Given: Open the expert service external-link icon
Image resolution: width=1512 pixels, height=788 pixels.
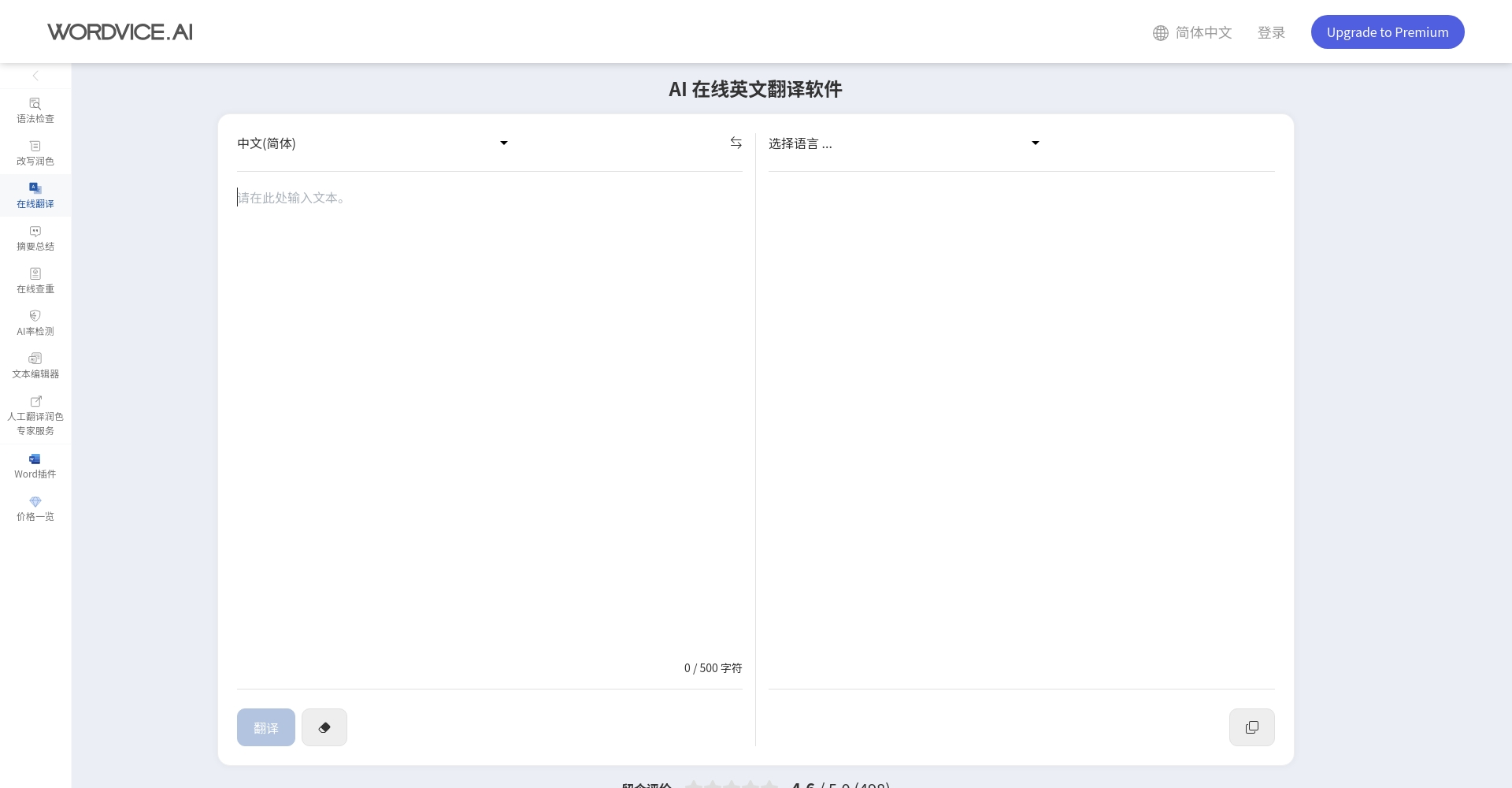Looking at the screenshot, I should [35, 401].
